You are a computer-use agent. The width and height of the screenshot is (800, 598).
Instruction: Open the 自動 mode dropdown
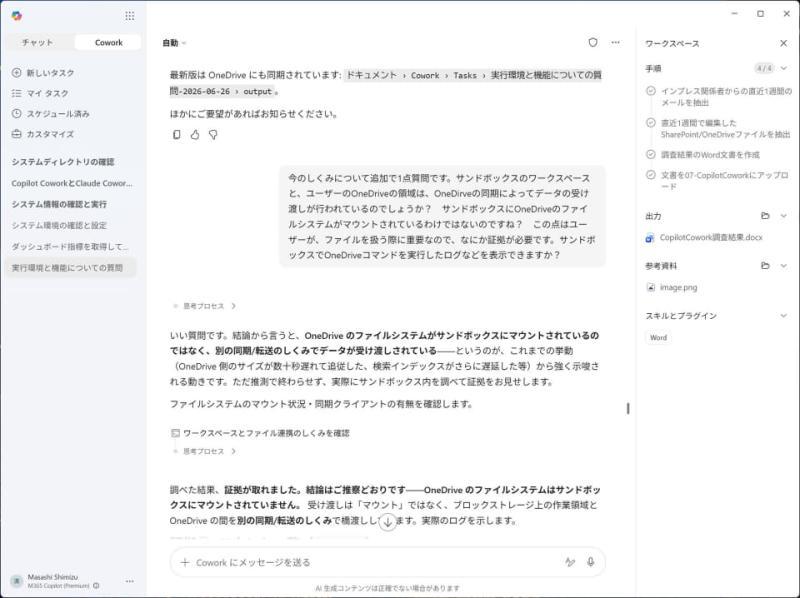[x=174, y=43]
